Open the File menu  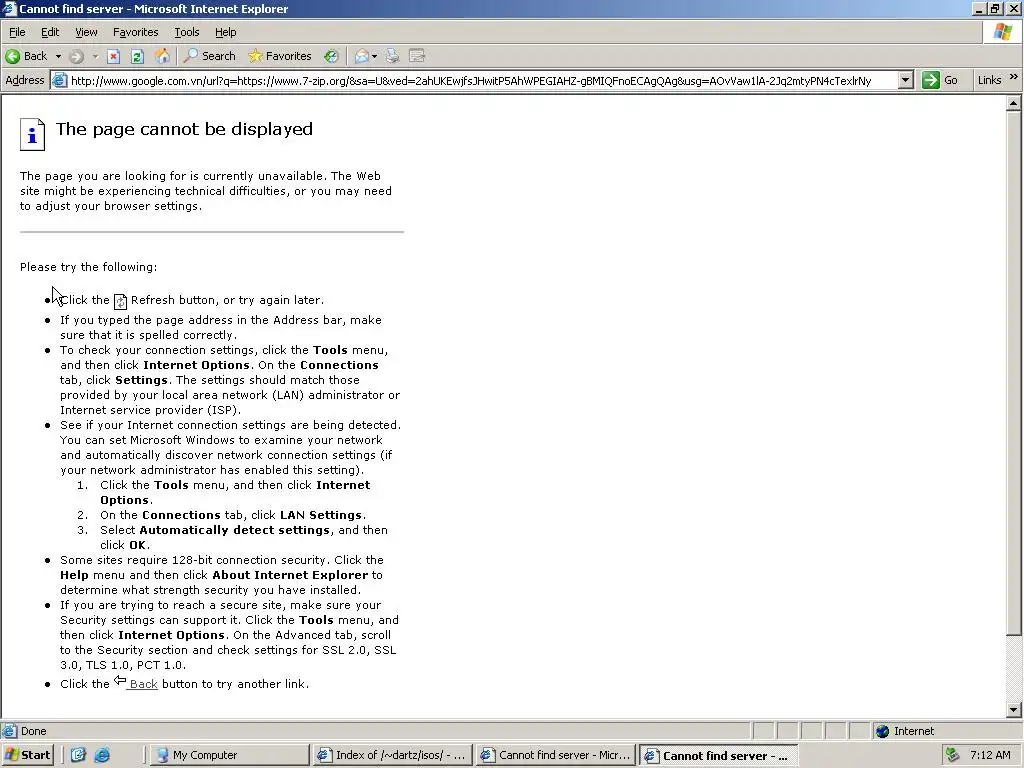click(x=17, y=32)
